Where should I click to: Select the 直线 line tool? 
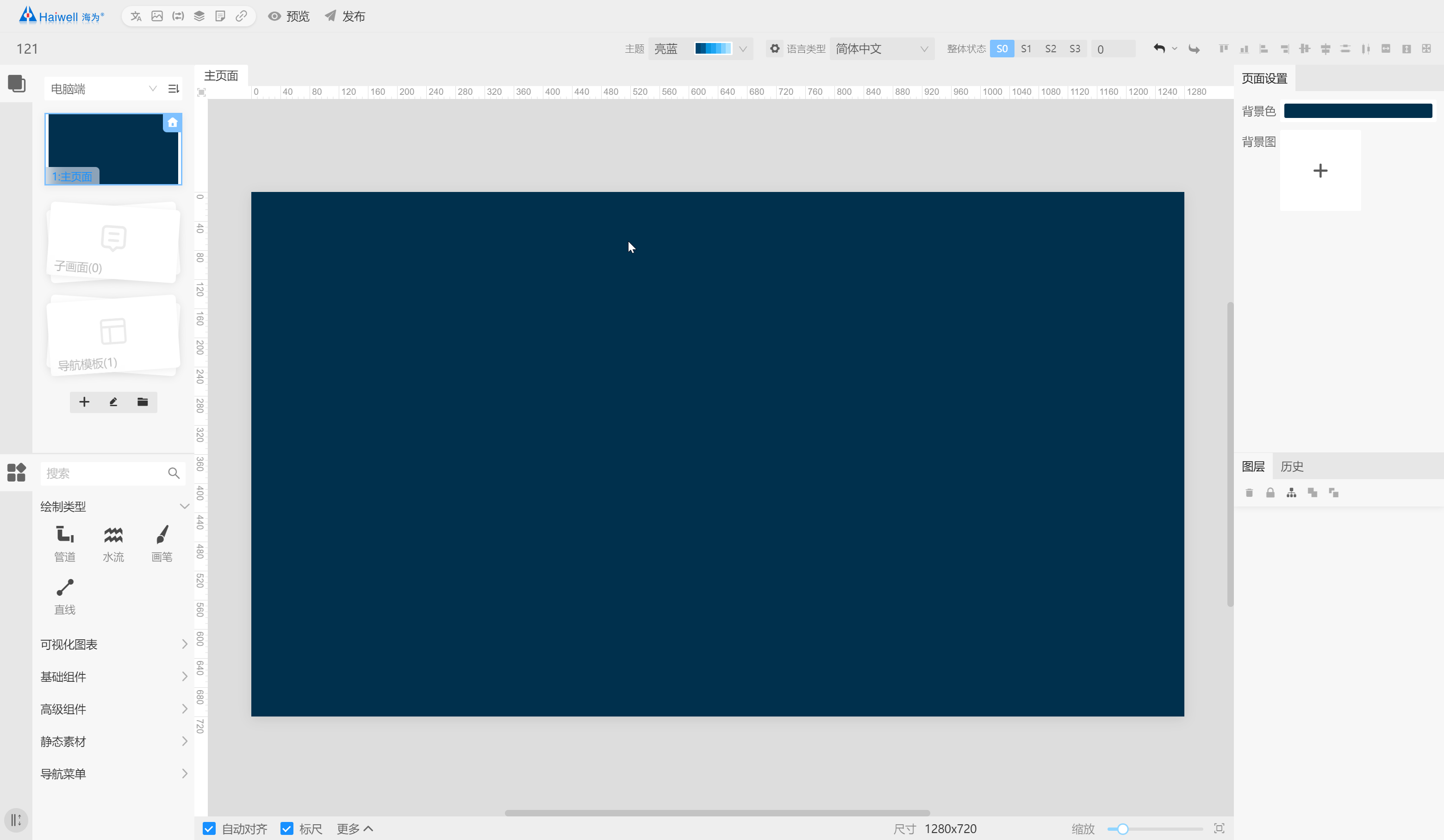tap(65, 597)
